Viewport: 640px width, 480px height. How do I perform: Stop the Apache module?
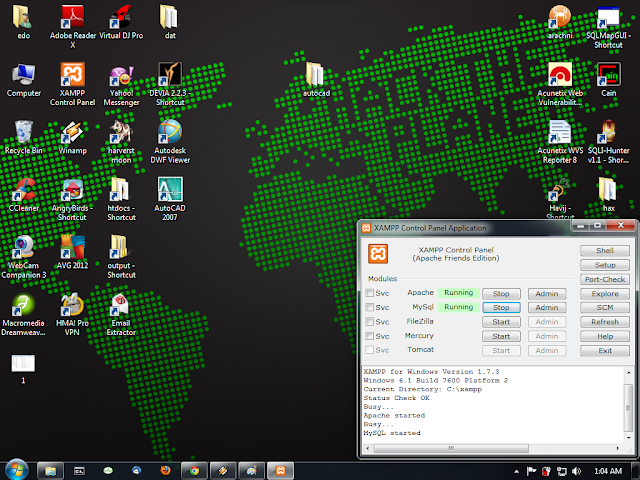coord(501,293)
